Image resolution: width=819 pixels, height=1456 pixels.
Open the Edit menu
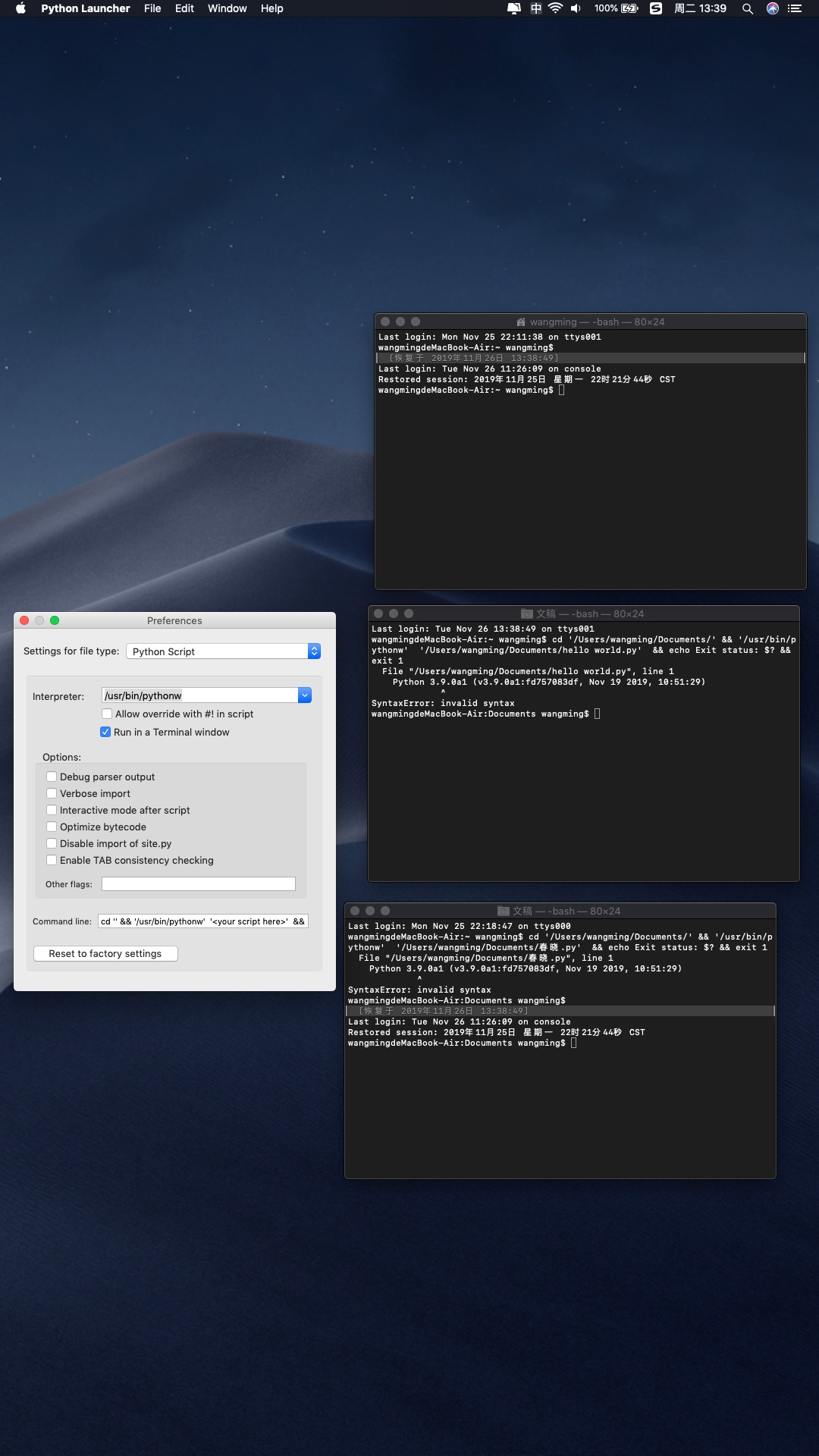click(x=184, y=8)
